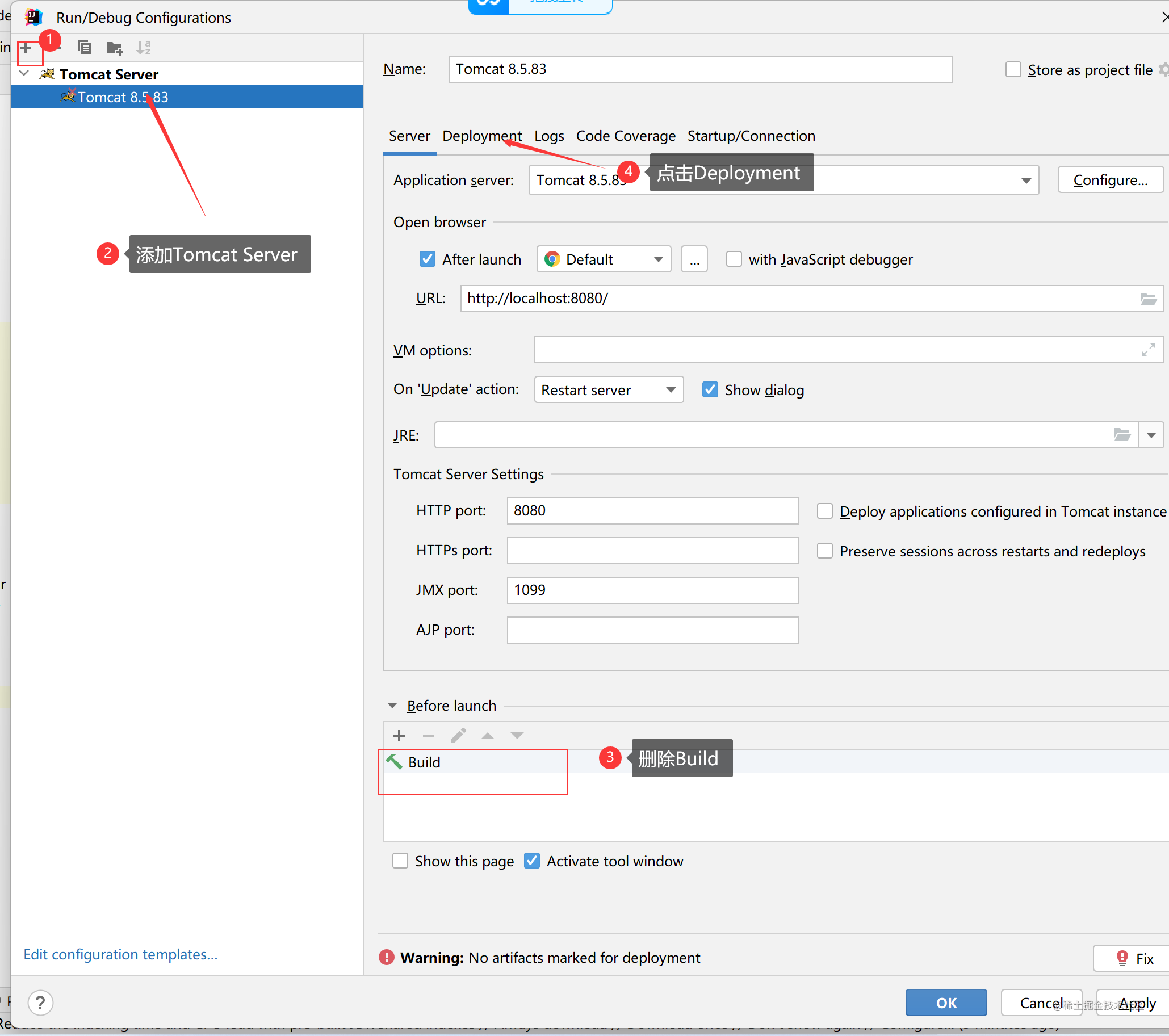
Task: Open Edit configuration templates link
Action: (x=121, y=954)
